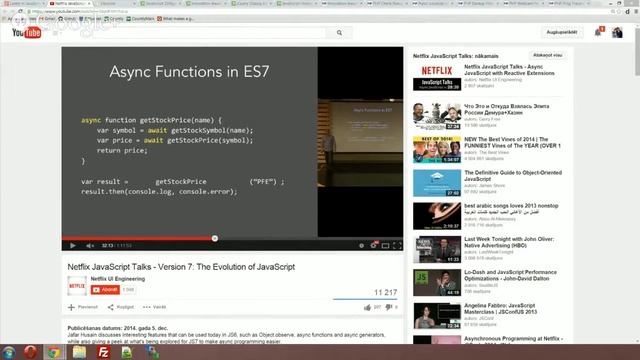The height and width of the screenshot is (360, 640).
Task: Click the search magnifier button
Action: (x=339, y=33)
